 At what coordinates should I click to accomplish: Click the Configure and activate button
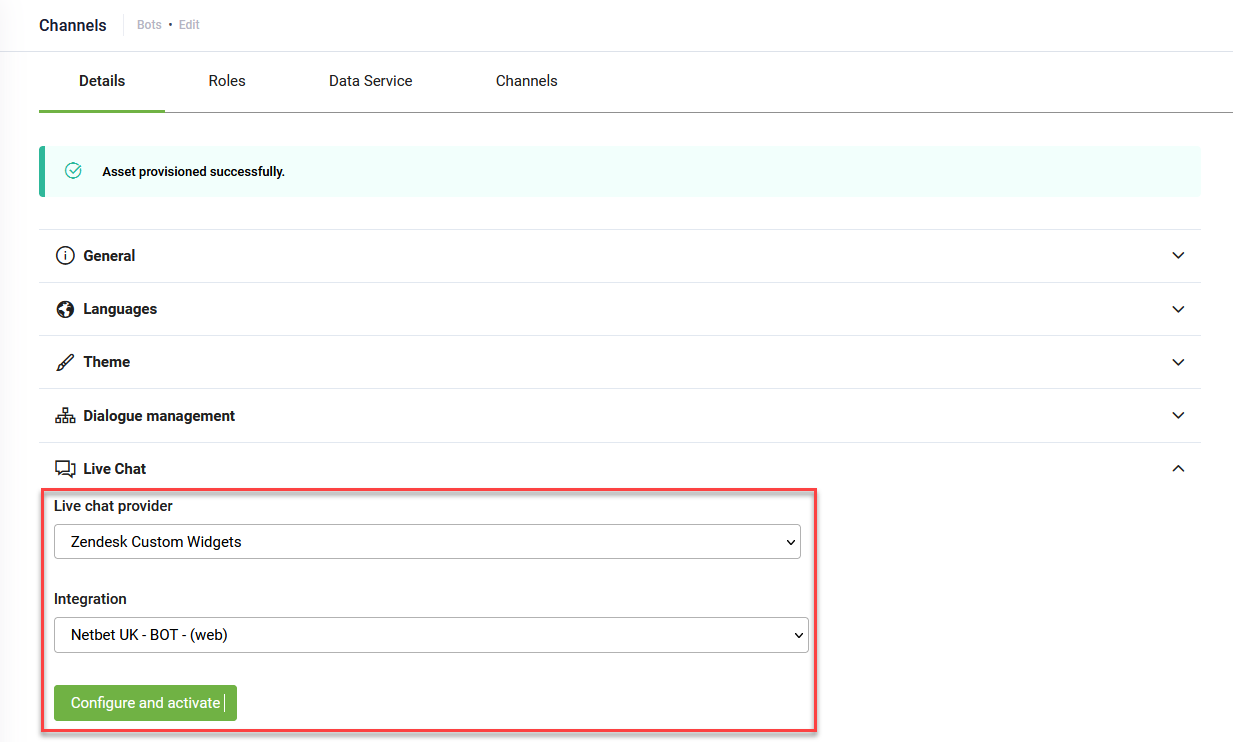click(x=146, y=703)
